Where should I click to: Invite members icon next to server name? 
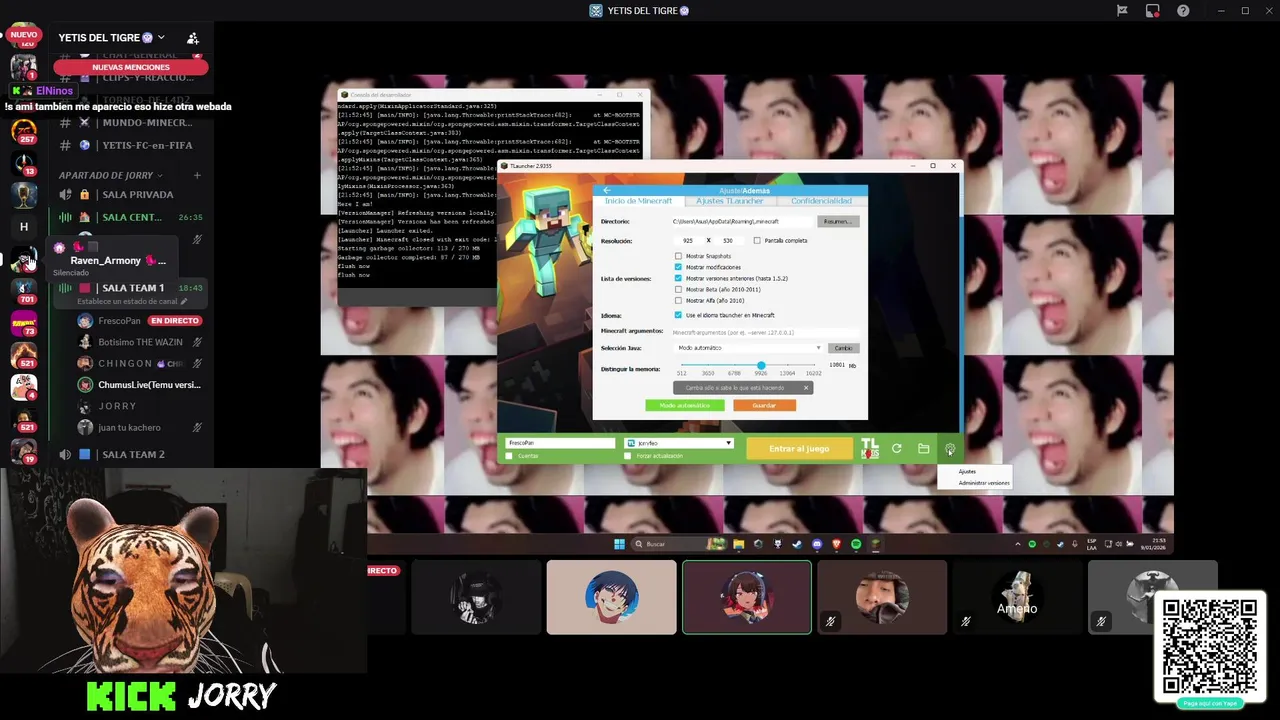[192, 38]
